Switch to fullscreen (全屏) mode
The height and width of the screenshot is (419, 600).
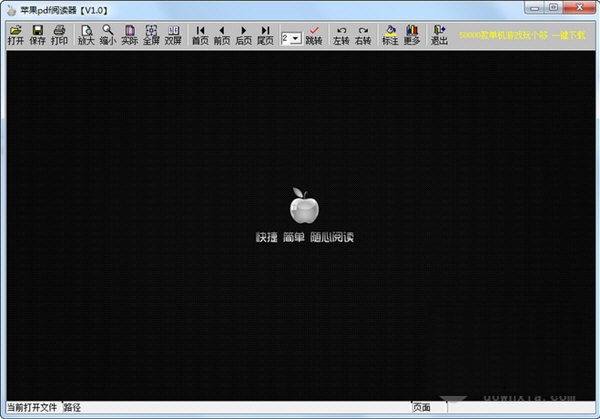151,35
